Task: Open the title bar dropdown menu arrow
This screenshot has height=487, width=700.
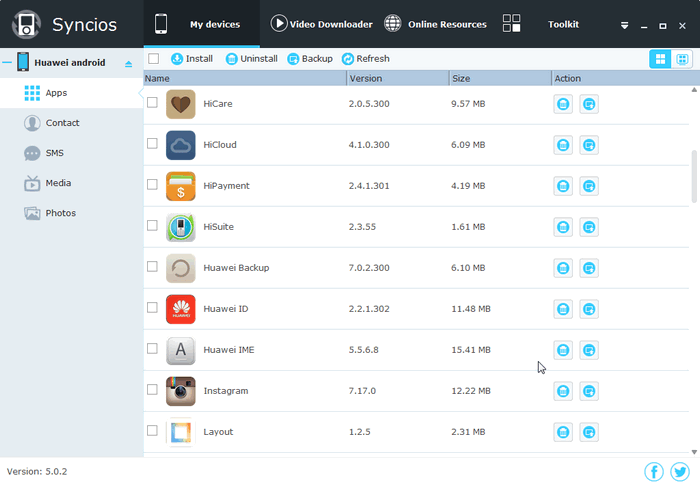Action: pyautogui.click(x=625, y=26)
